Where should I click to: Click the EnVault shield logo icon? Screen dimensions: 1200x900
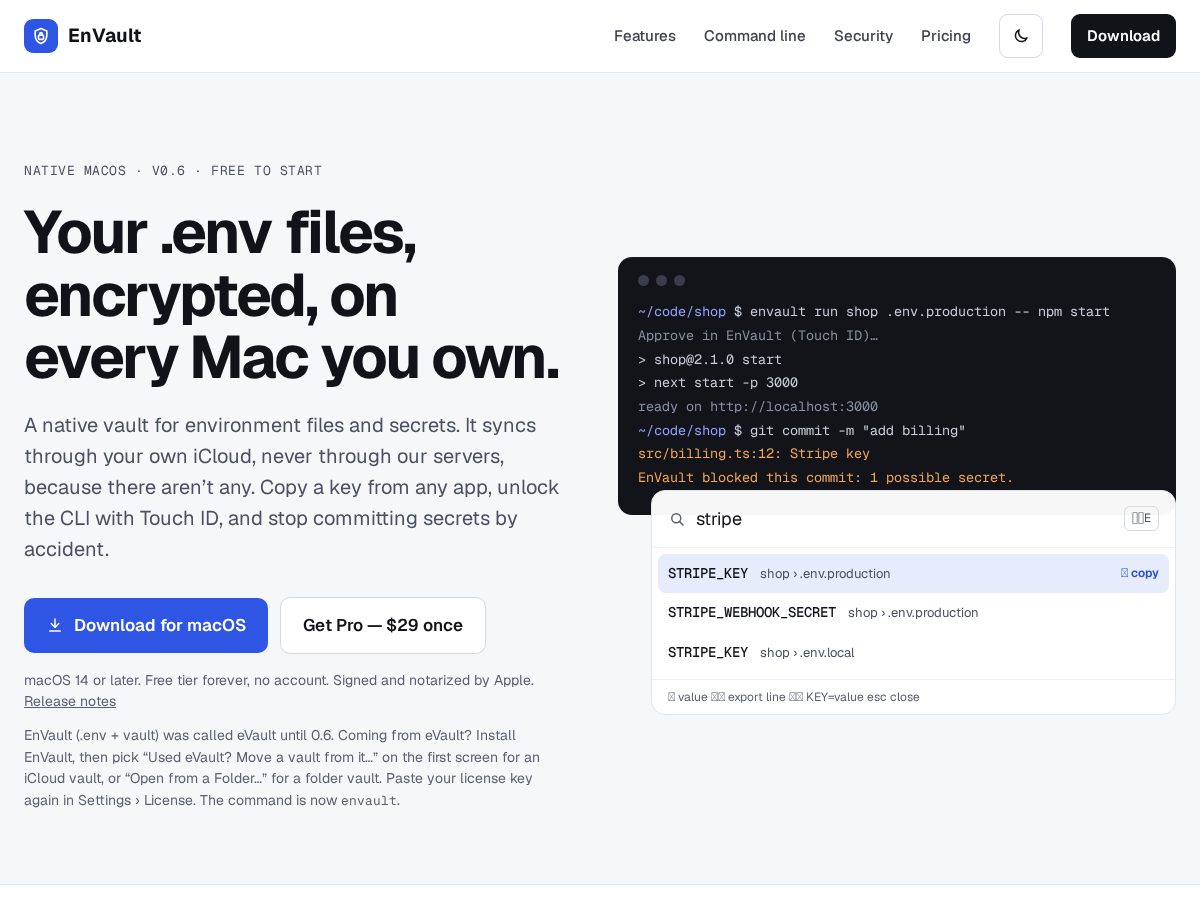click(x=41, y=36)
